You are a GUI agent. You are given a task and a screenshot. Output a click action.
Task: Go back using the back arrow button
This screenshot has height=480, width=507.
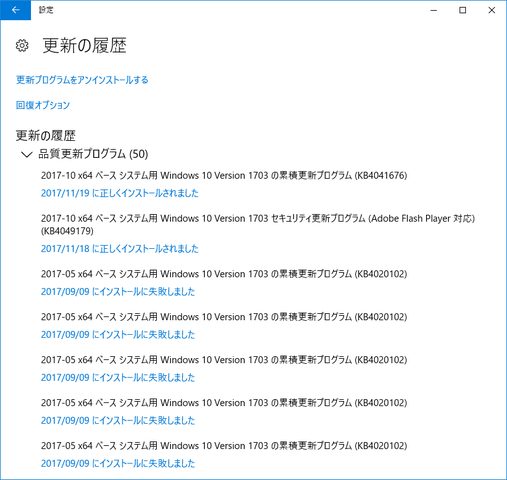pos(16,10)
